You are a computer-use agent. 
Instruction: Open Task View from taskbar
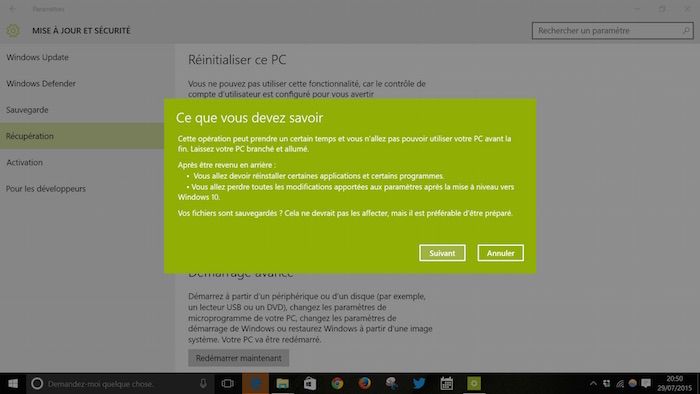click(x=228, y=384)
